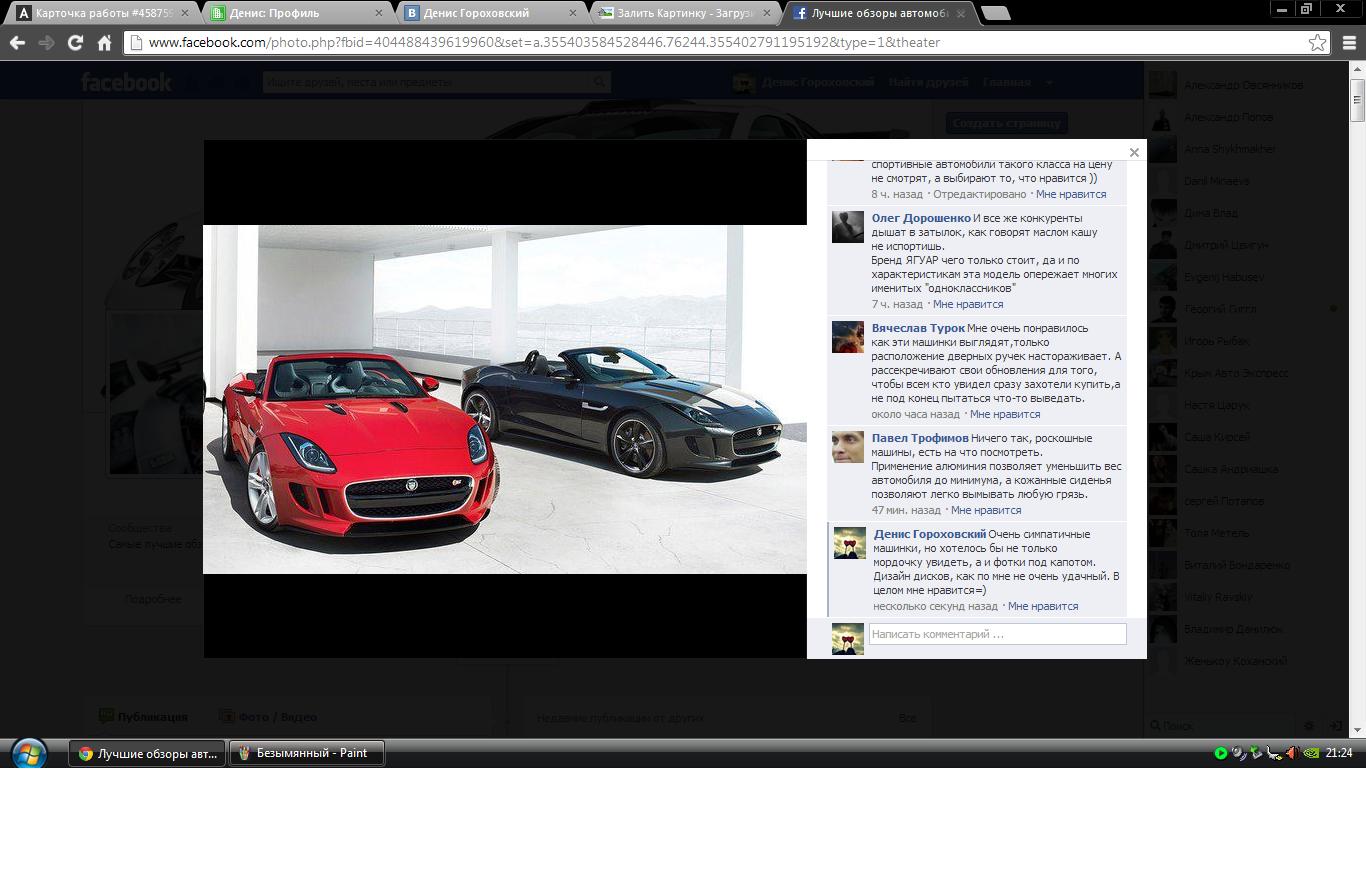Click the NVIDIA tray icon

(x=1310, y=753)
